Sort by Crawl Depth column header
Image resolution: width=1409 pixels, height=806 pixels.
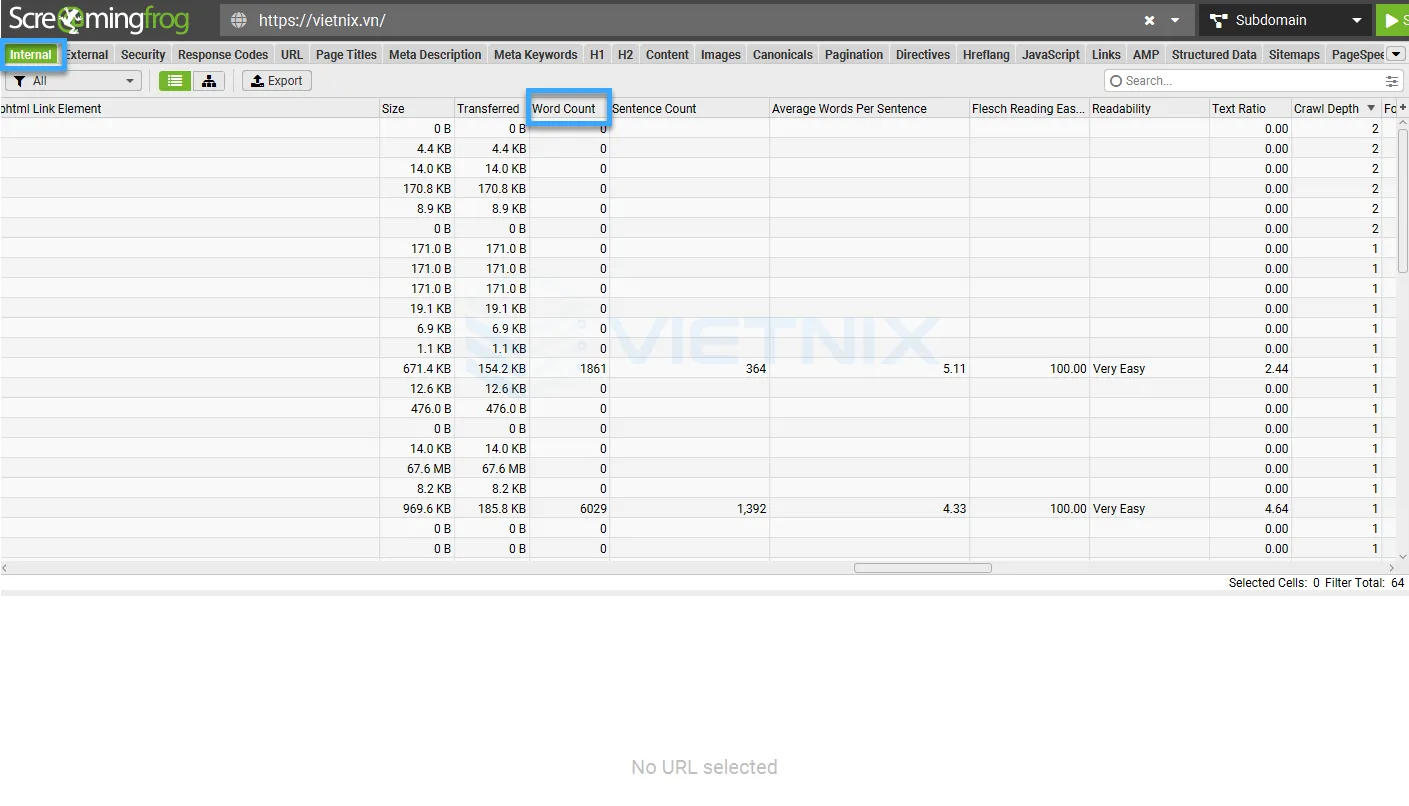pos(1326,109)
